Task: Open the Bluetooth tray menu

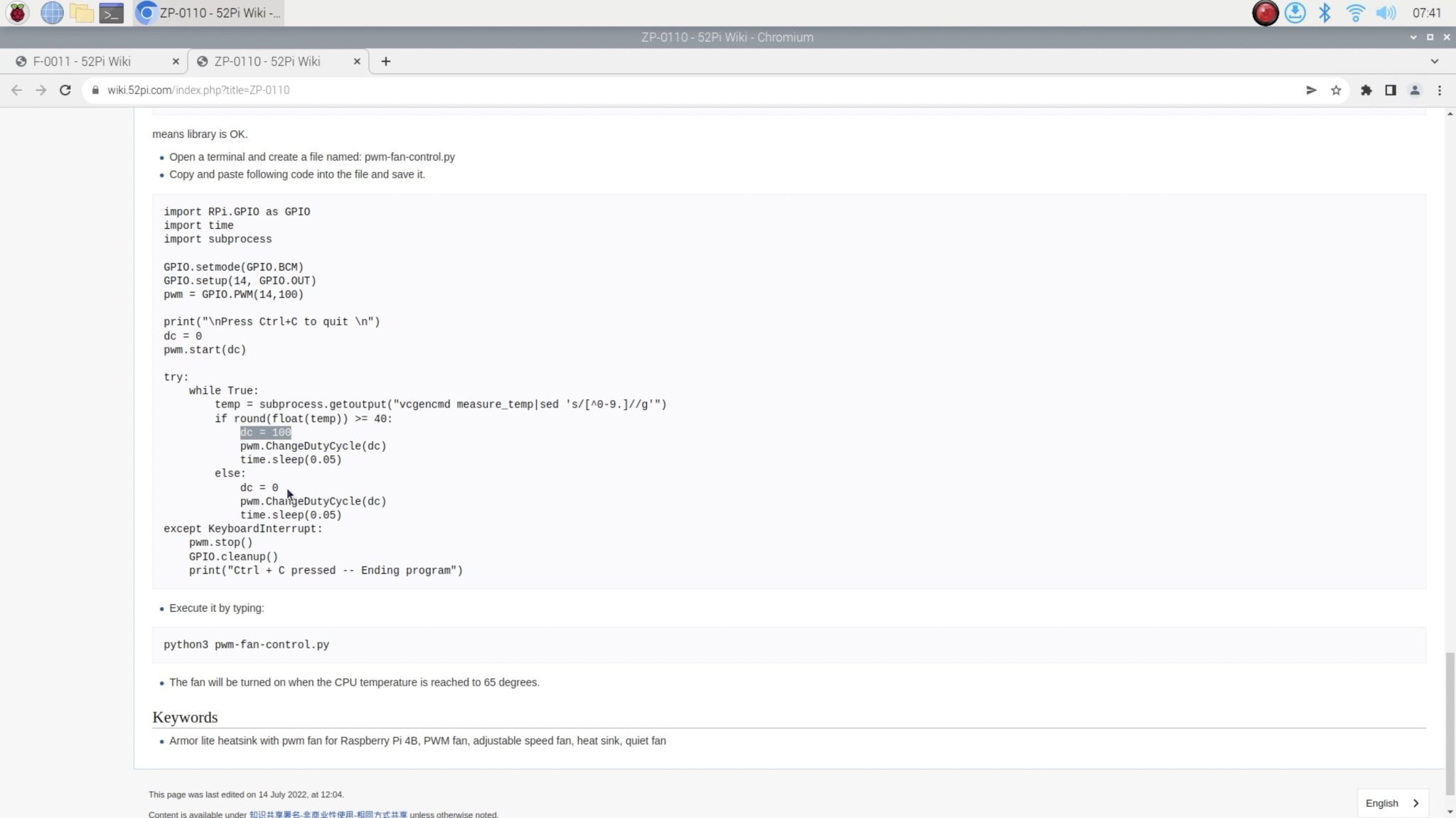Action: (x=1324, y=13)
